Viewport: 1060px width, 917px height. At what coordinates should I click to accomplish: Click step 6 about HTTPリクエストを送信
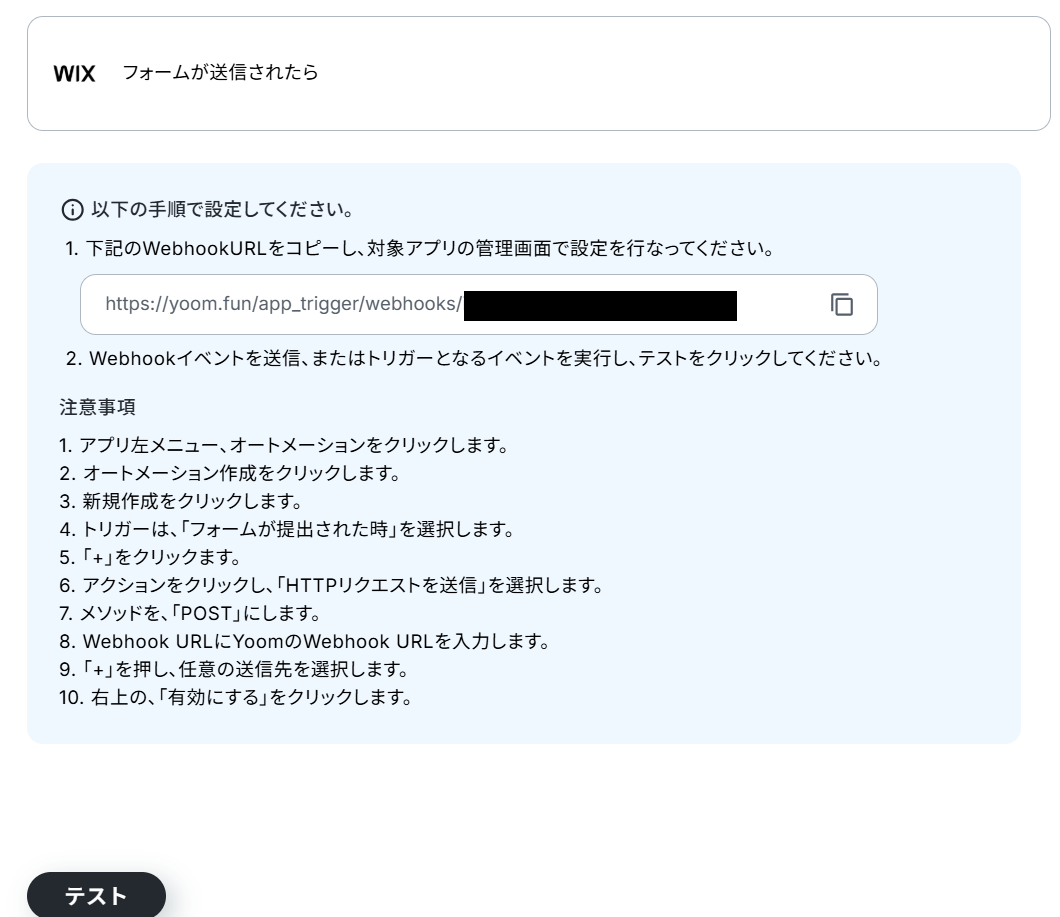[x=331, y=585]
